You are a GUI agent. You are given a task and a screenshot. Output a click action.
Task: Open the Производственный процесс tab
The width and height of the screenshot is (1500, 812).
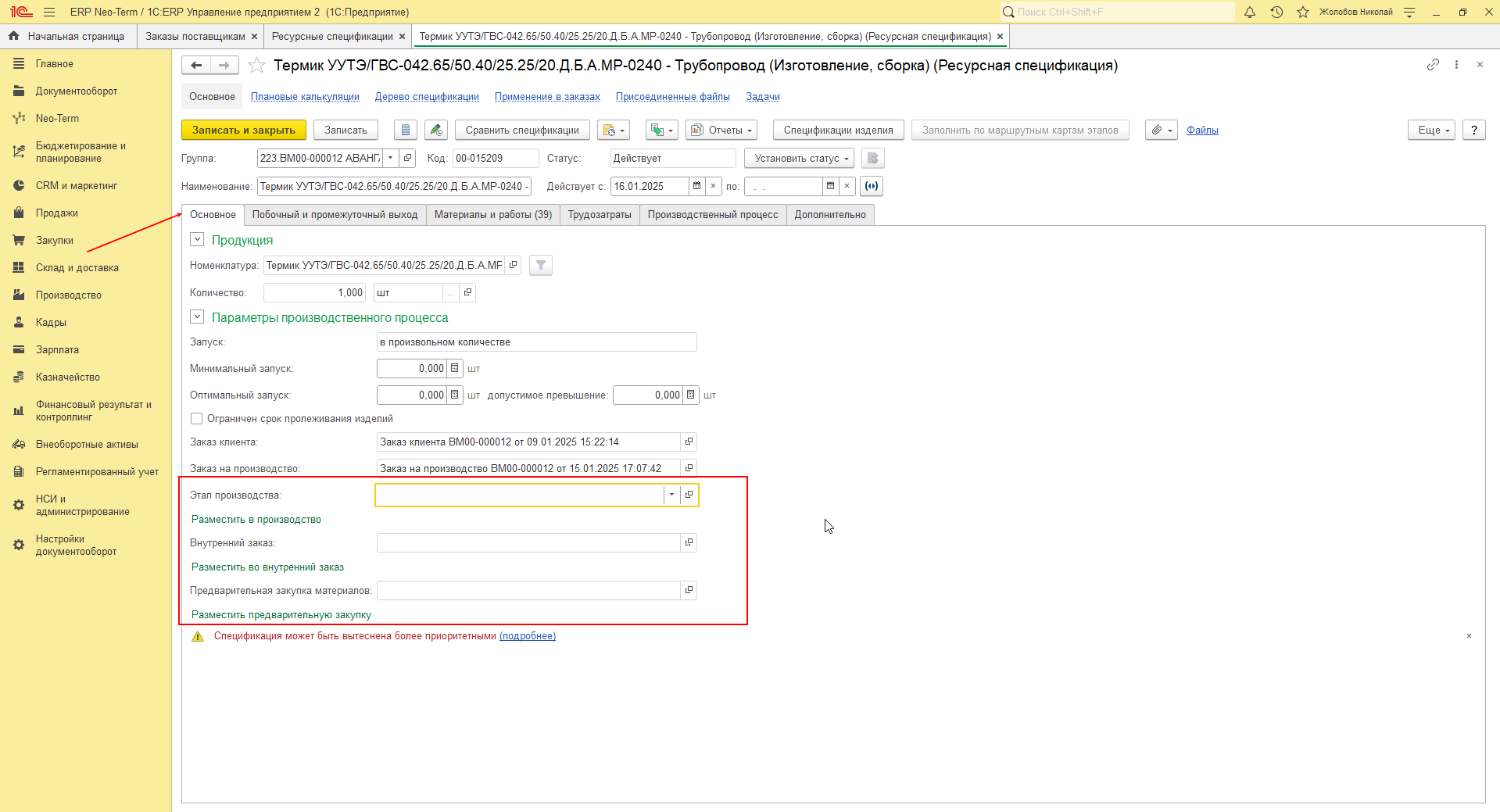pos(713,215)
